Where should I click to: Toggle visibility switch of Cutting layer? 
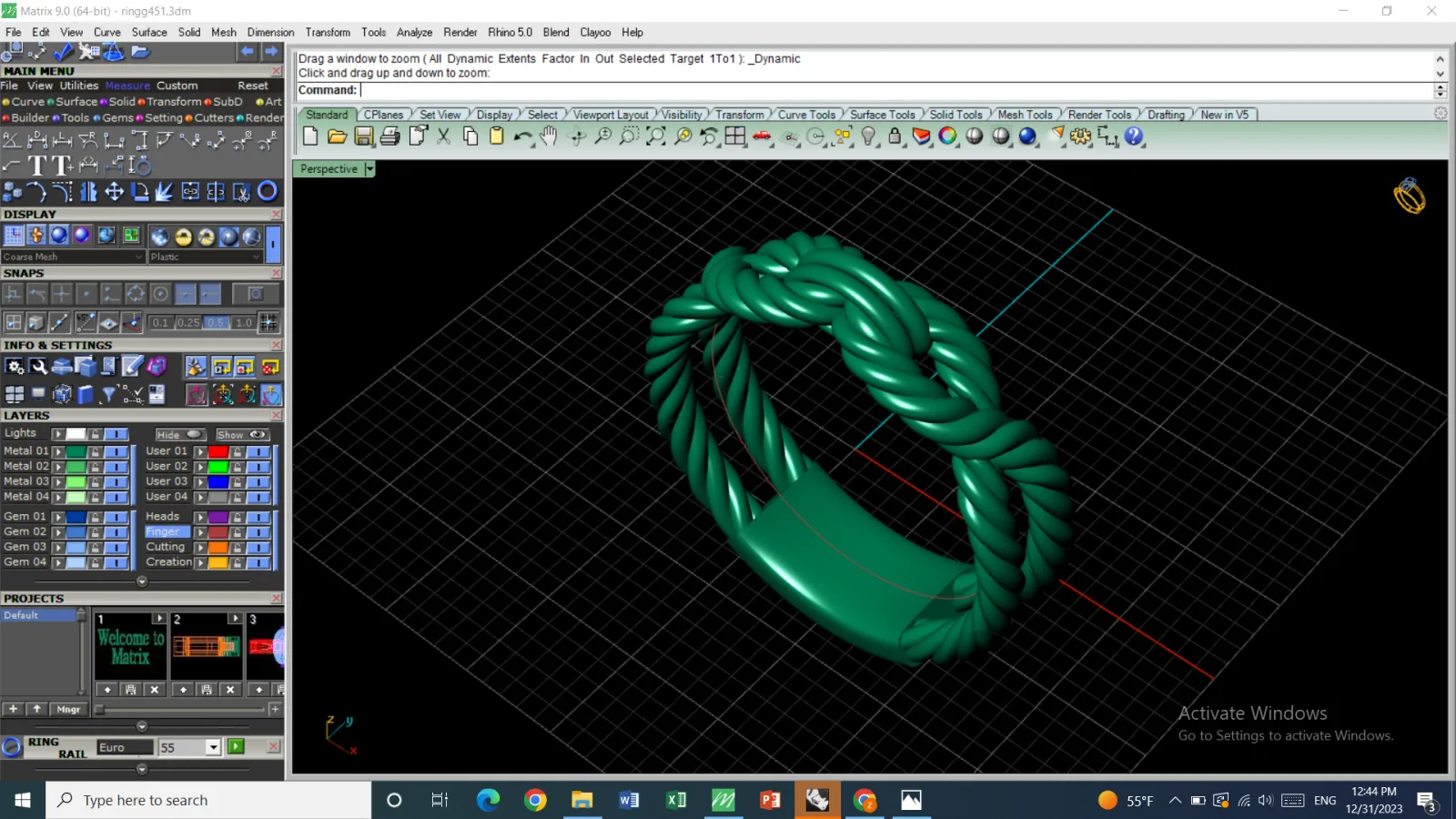pyautogui.click(x=258, y=547)
